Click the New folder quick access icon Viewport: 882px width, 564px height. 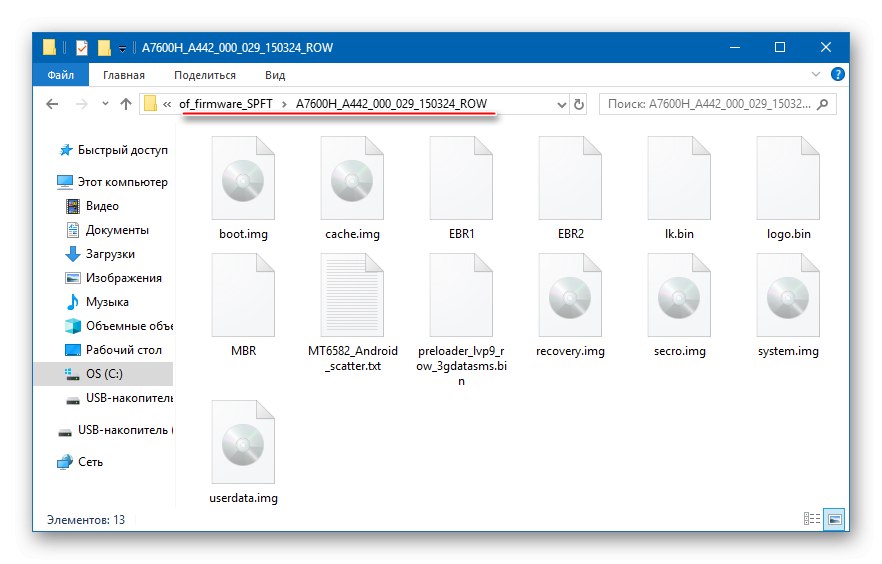(x=104, y=48)
